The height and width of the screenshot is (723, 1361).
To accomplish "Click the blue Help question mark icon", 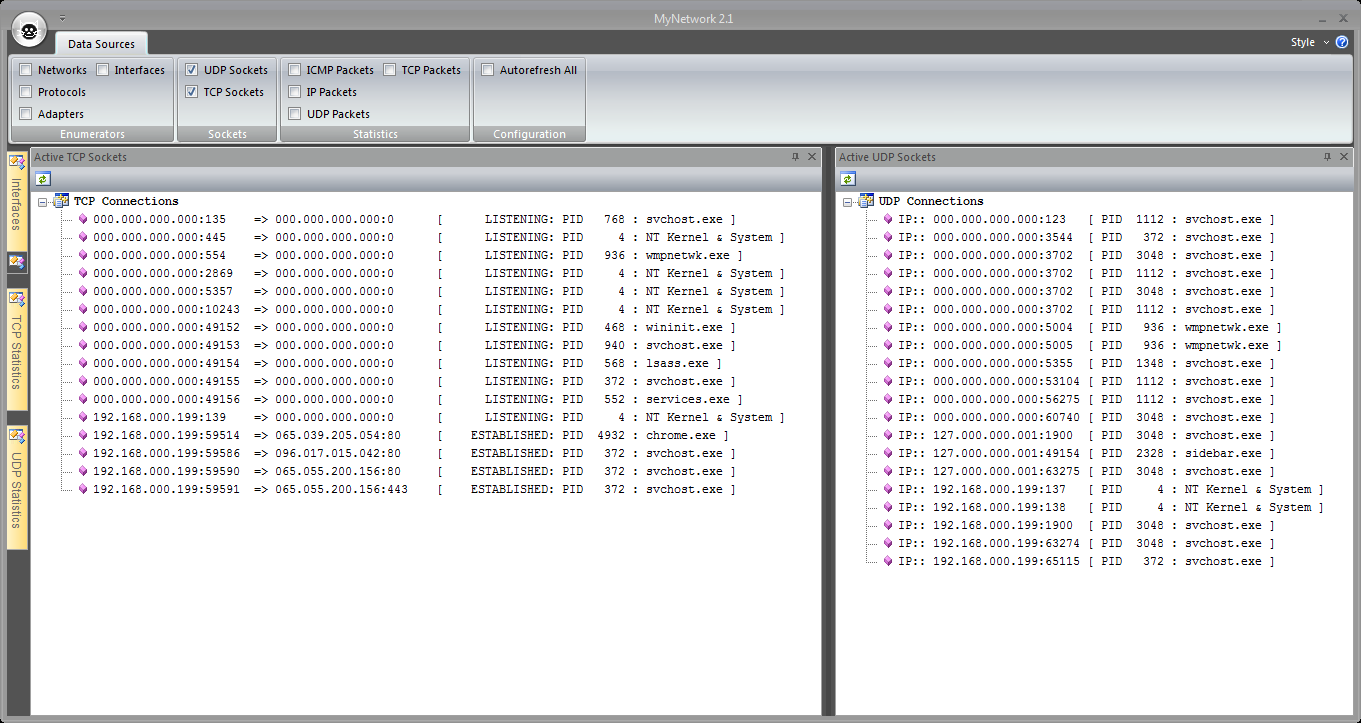I will (x=1342, y=42).
